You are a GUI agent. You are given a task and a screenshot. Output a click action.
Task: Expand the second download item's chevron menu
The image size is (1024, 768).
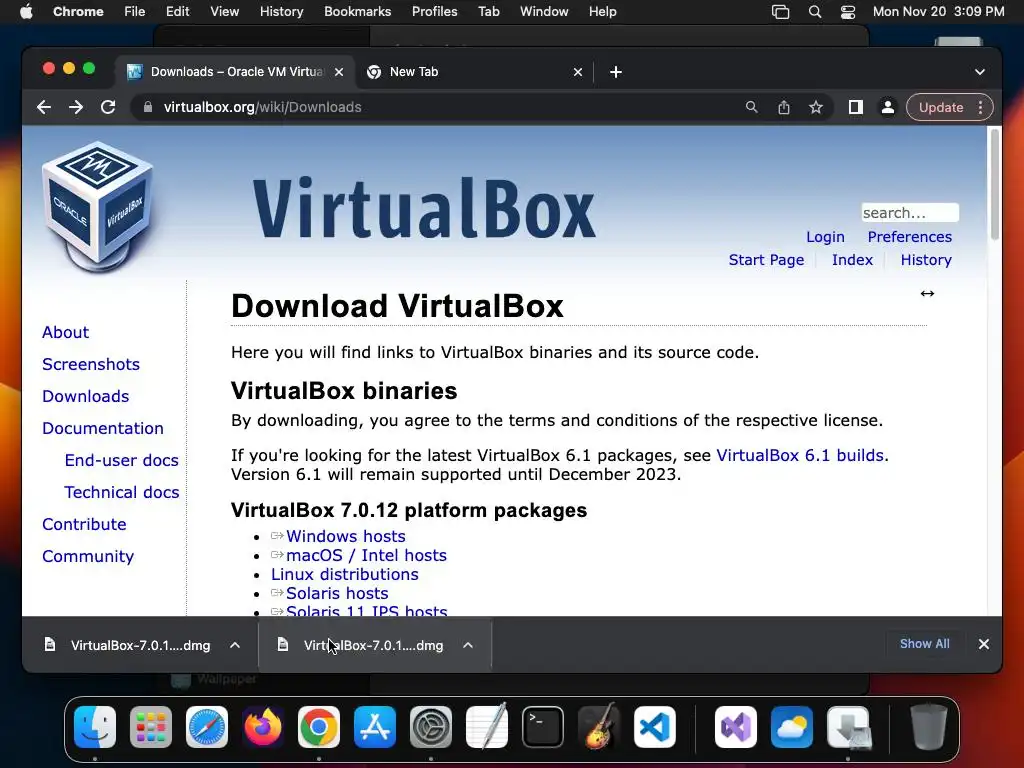point(468,645)
